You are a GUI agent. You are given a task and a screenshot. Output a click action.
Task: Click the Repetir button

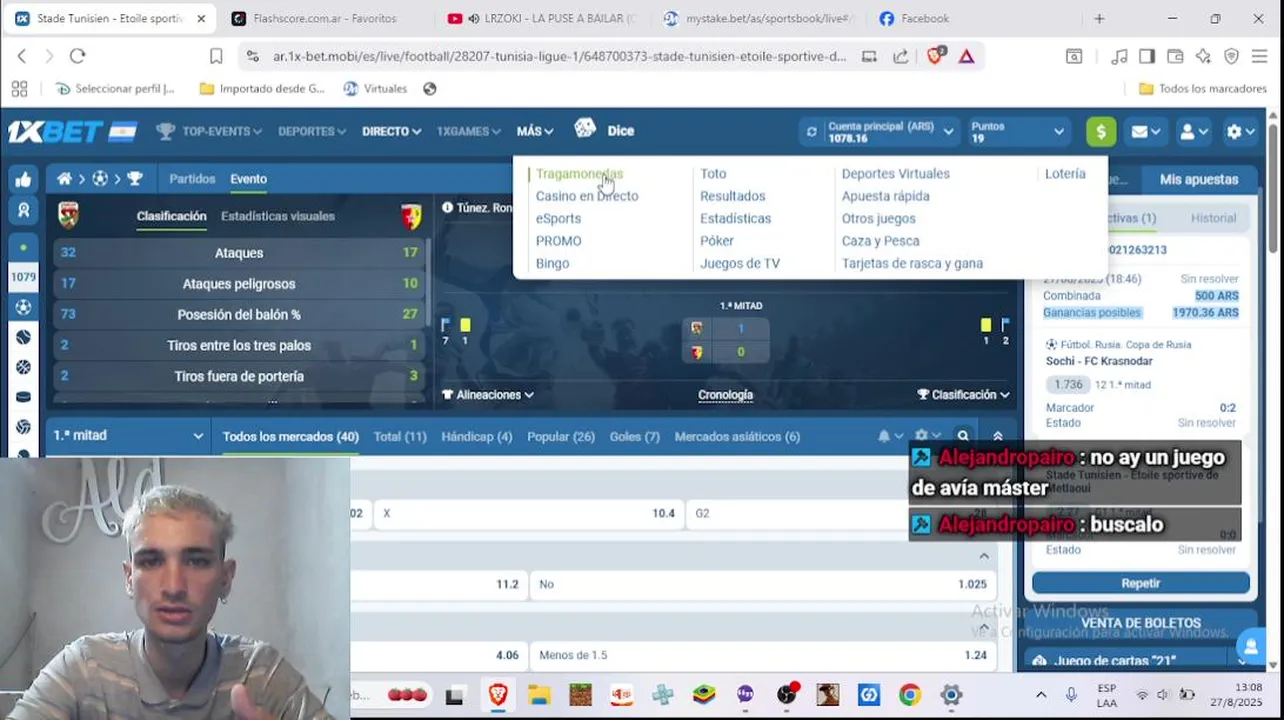tap(1141, 583)
